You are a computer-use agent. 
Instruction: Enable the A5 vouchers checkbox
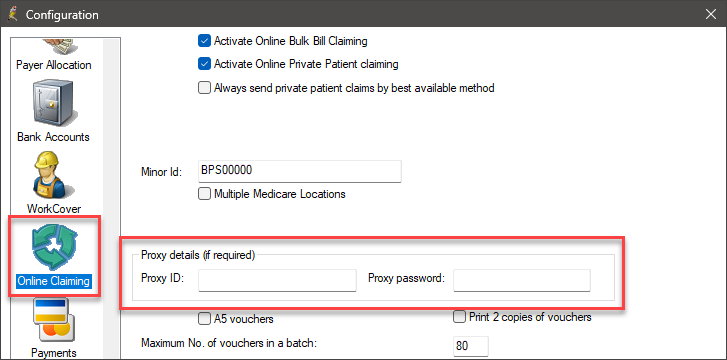pos(204,319)
